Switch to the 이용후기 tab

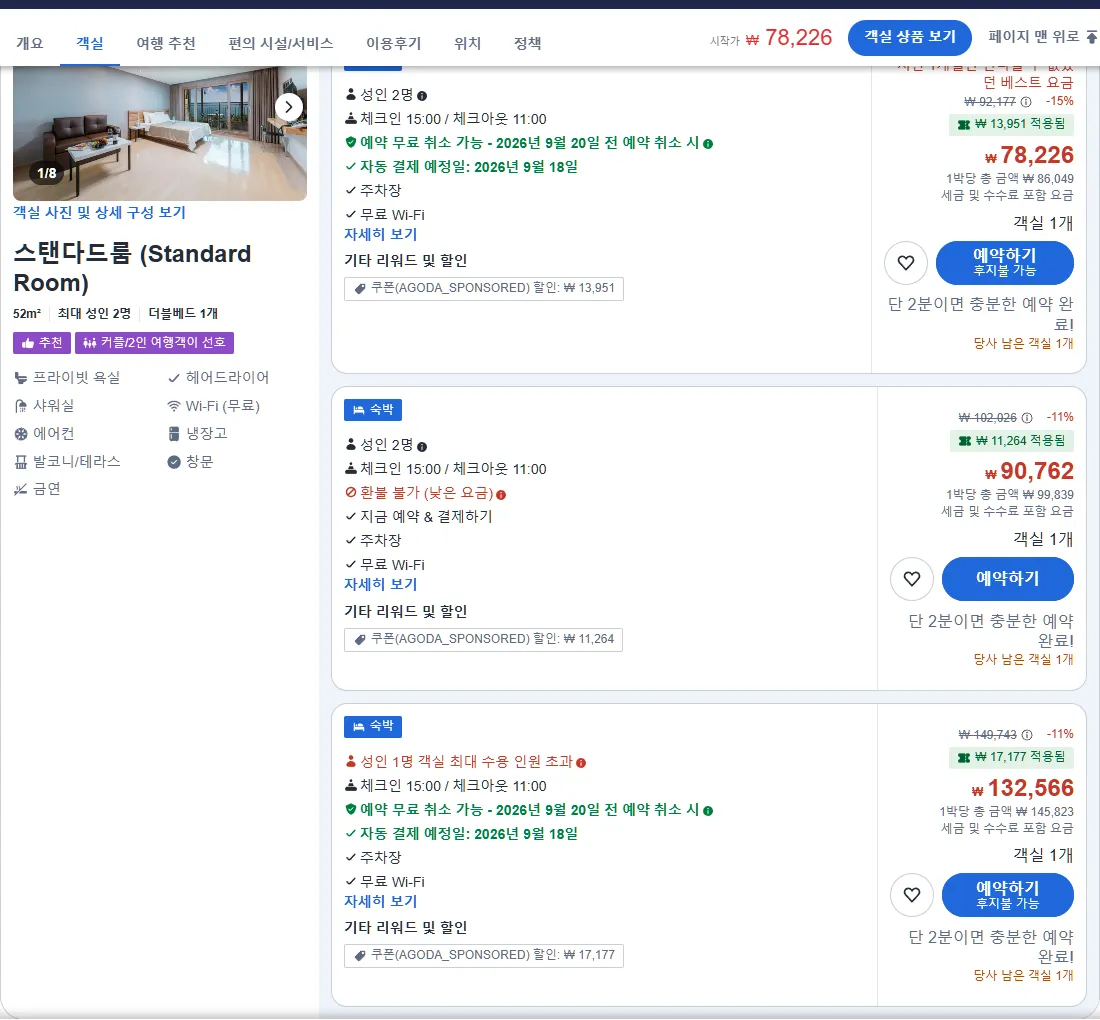tap(394, 43)
